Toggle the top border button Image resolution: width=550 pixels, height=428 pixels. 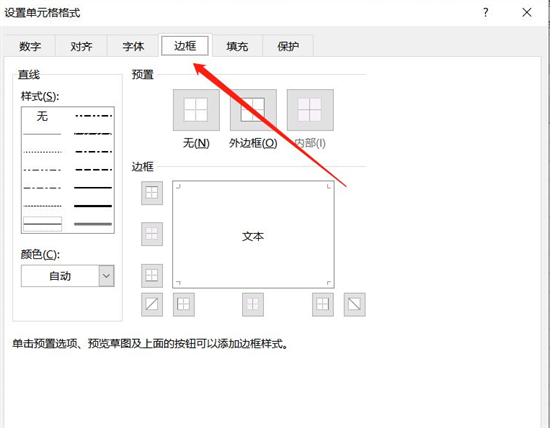click(152, 193)
